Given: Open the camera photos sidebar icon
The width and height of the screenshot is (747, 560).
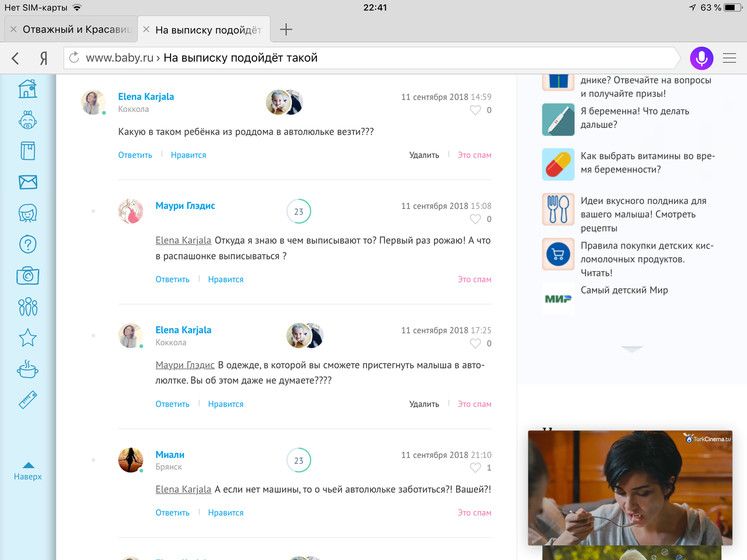Looking at the screenshot, I should tap(28, 275).
